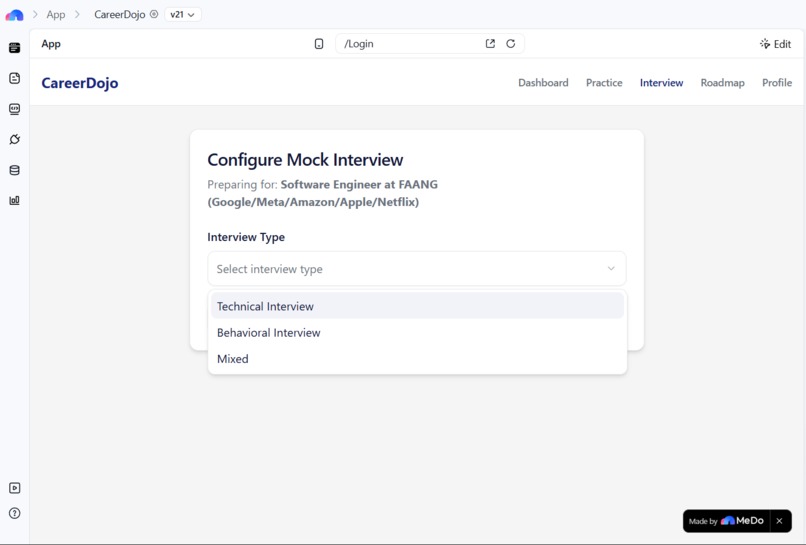Go to Dashboard nav item
806x545 pixels.
coord(543,83)
